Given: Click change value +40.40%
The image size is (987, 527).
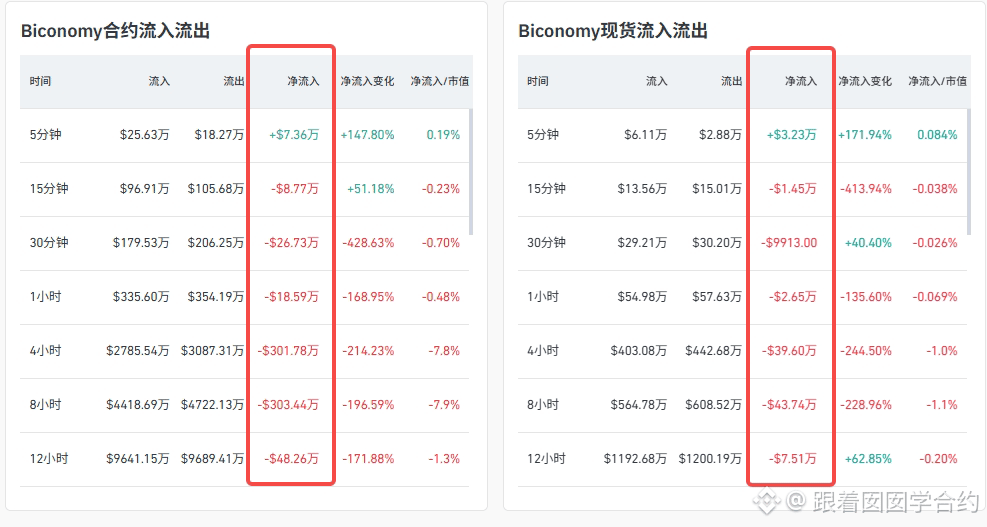Looking at the screenshot, I should 868,243.
